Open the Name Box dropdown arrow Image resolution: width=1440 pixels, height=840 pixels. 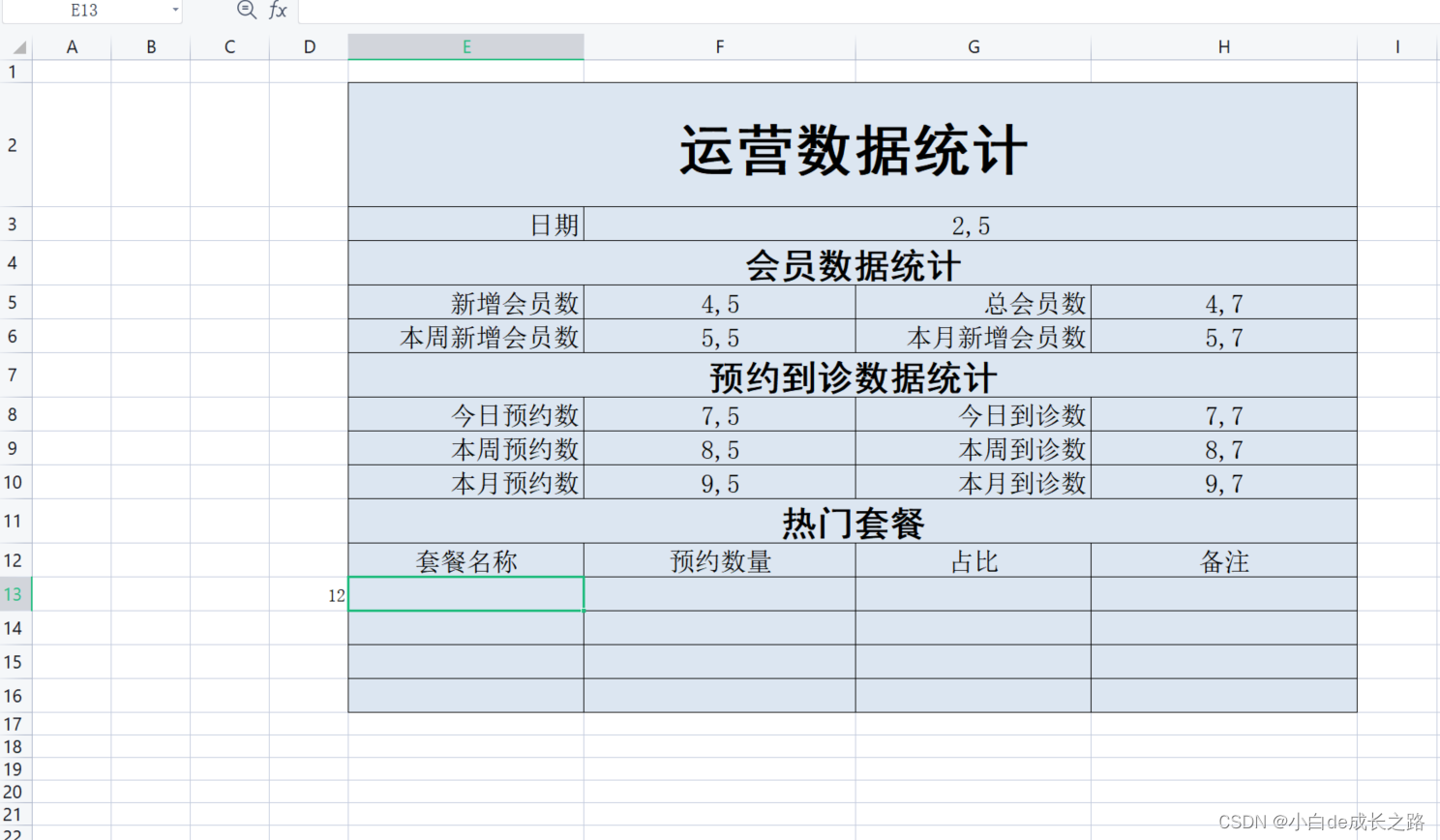(x=175, y=11)
